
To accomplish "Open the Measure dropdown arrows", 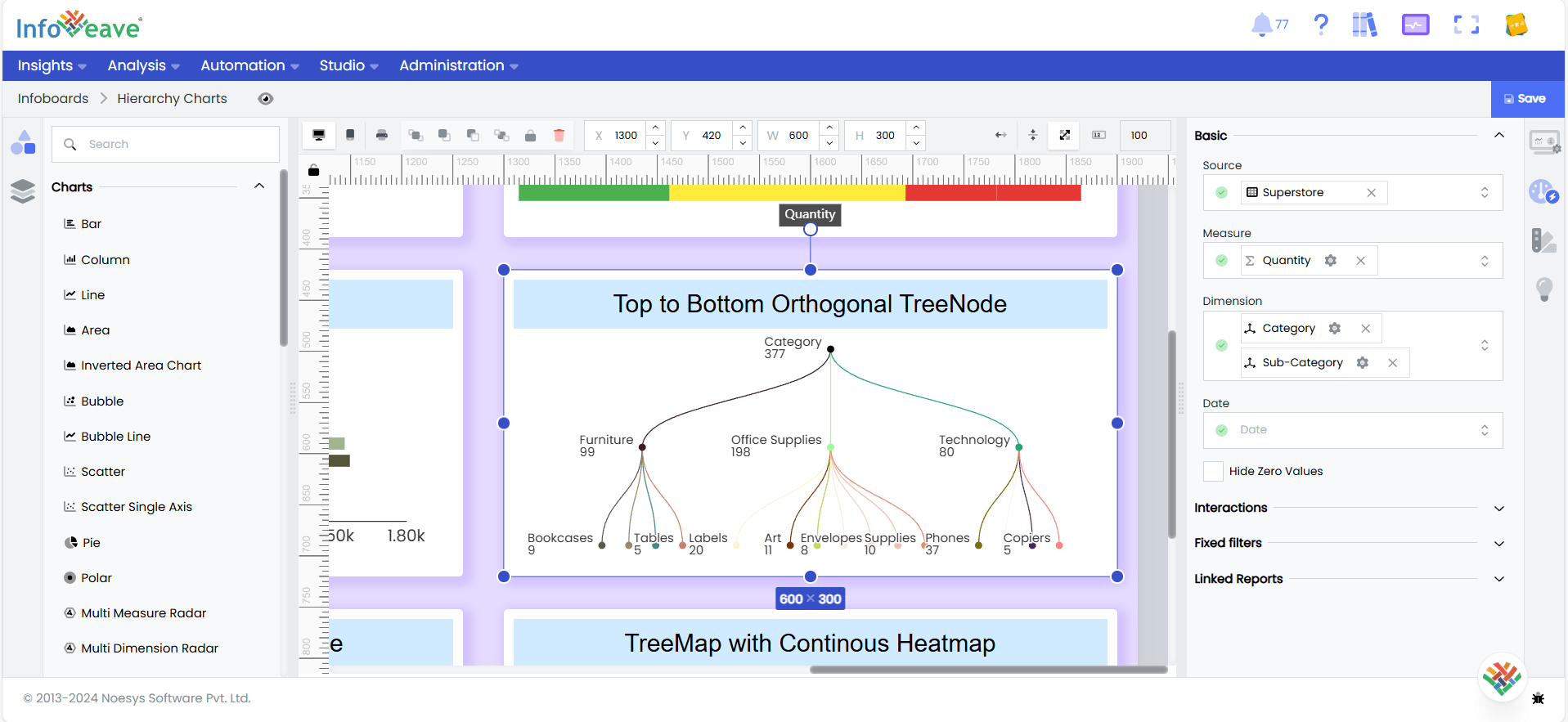I will point(1485,261).
